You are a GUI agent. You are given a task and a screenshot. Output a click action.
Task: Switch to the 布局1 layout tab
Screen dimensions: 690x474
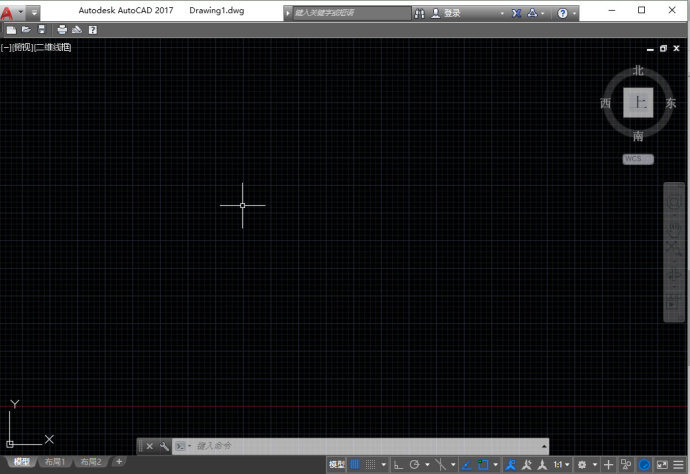coord(55,462)
